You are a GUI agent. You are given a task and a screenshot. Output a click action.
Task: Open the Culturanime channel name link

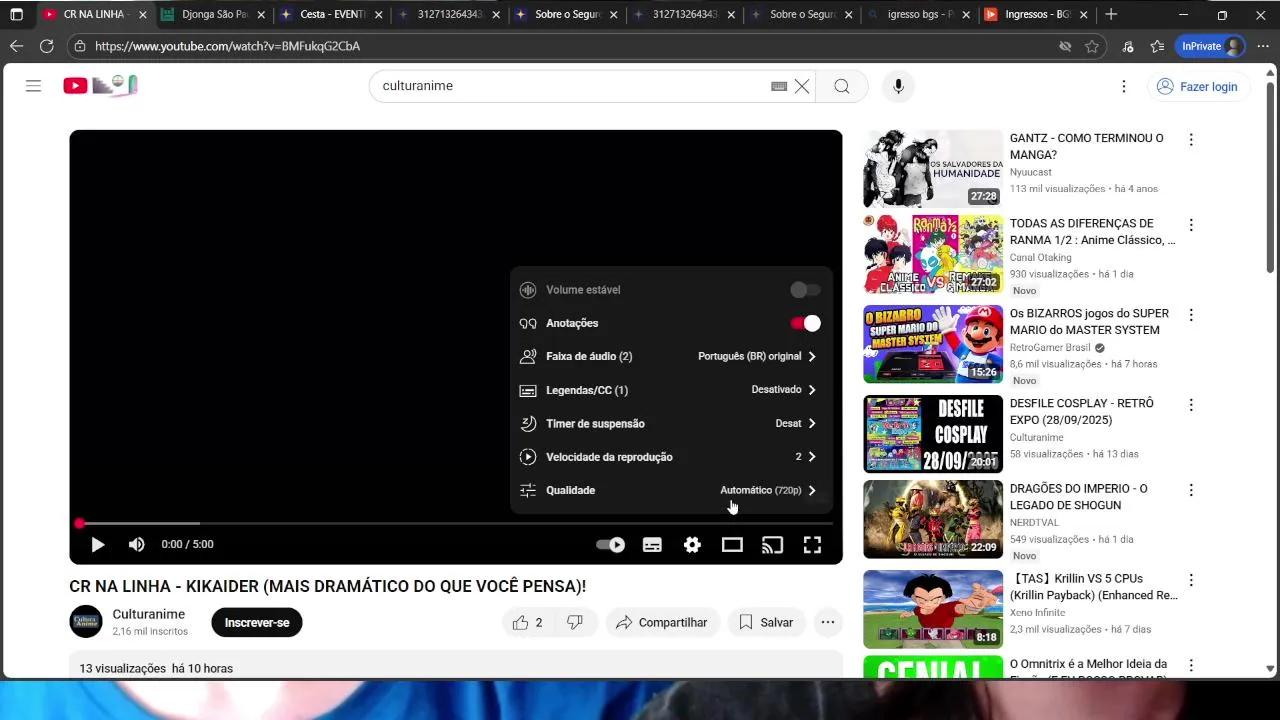click(x=148, y=614)
